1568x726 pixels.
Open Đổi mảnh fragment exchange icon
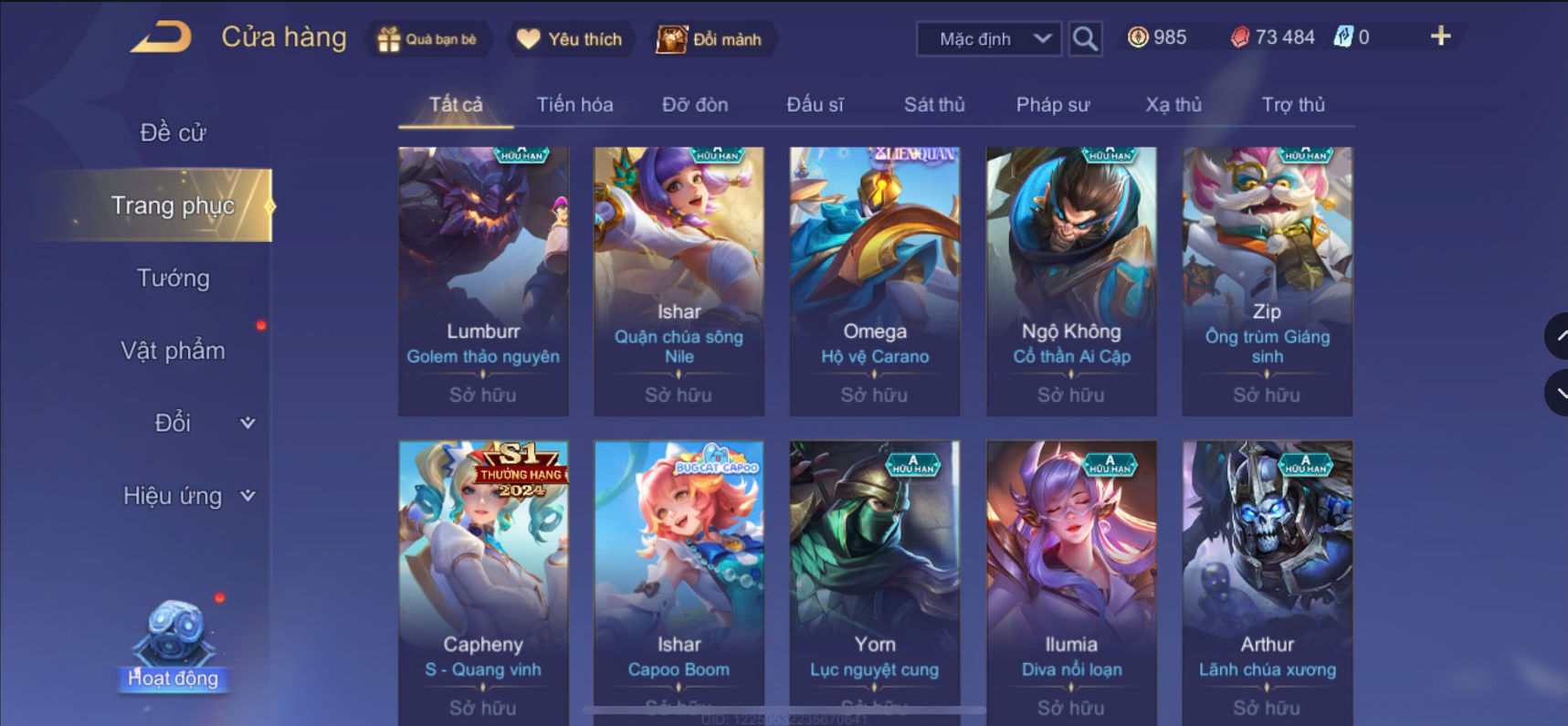coord(672,39)
